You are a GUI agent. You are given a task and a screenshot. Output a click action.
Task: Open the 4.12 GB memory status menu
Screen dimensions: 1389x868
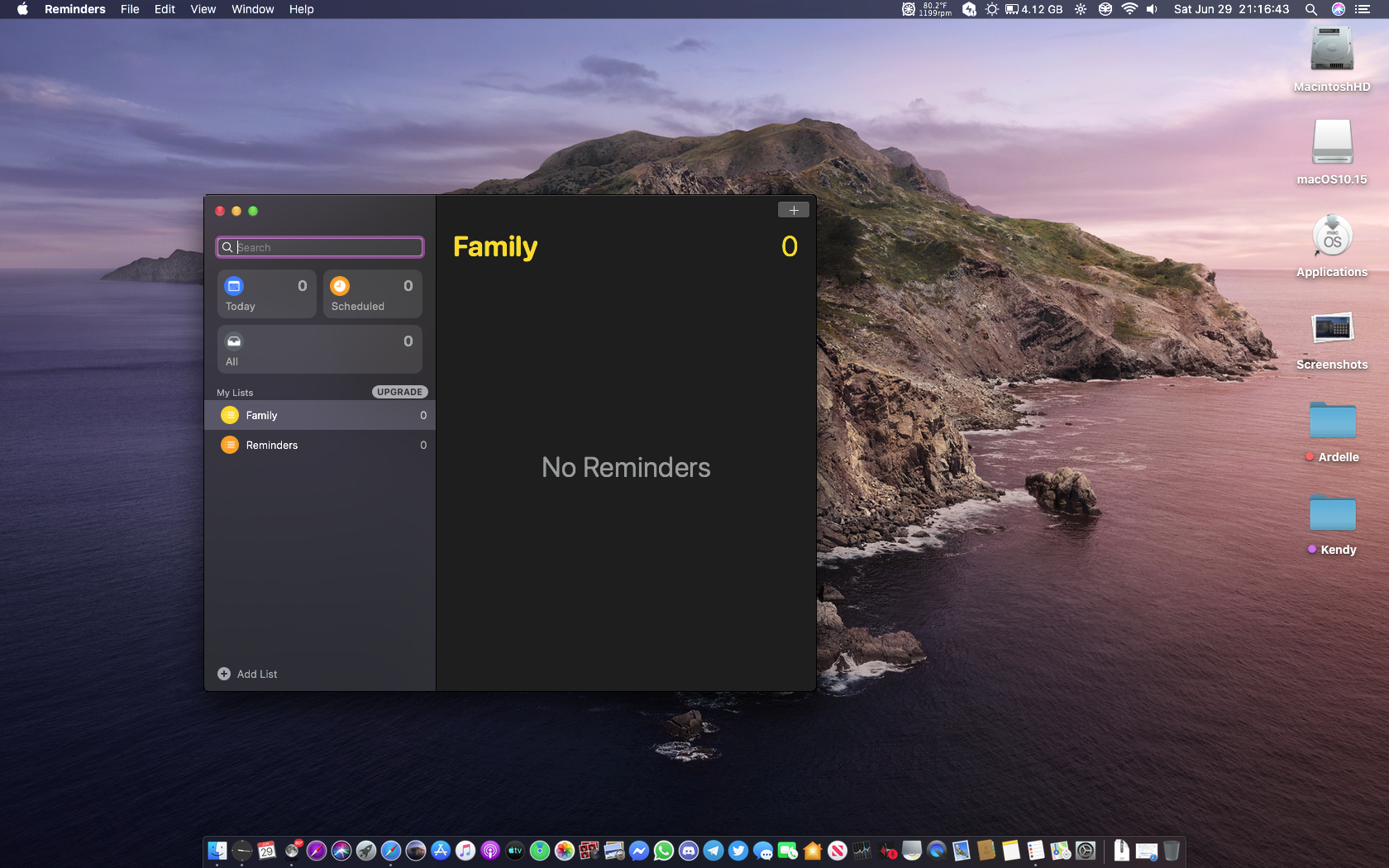pos(1034,9)
